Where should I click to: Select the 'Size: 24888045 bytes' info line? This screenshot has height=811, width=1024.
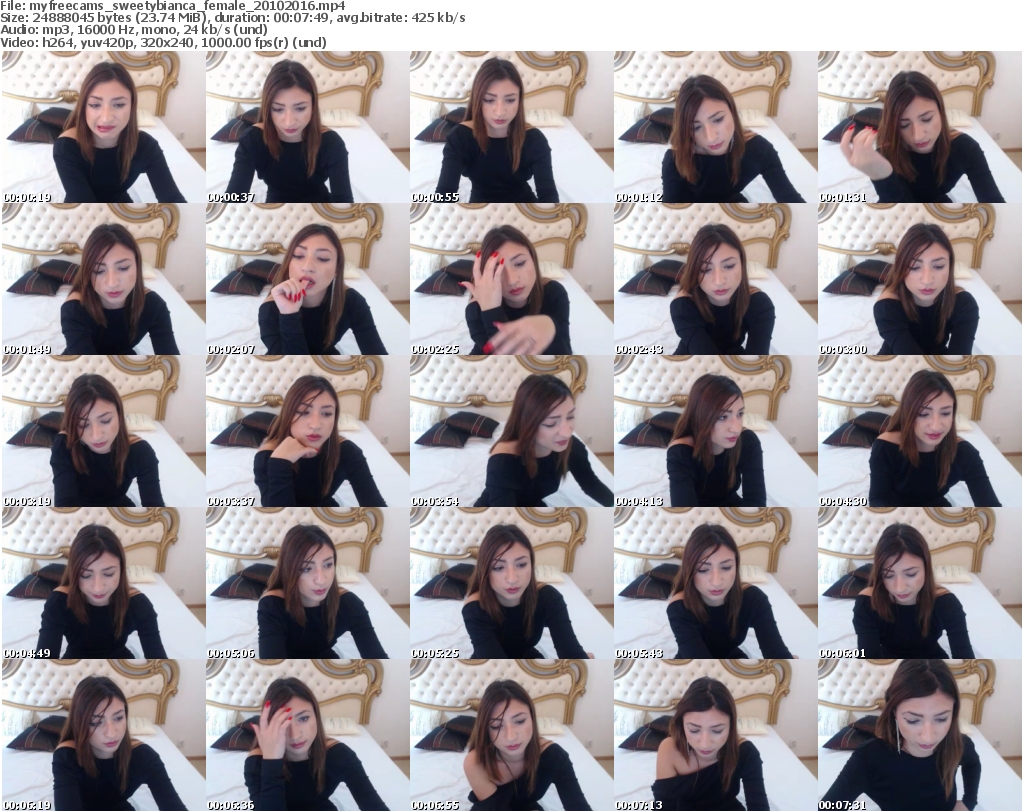[232, 18]
